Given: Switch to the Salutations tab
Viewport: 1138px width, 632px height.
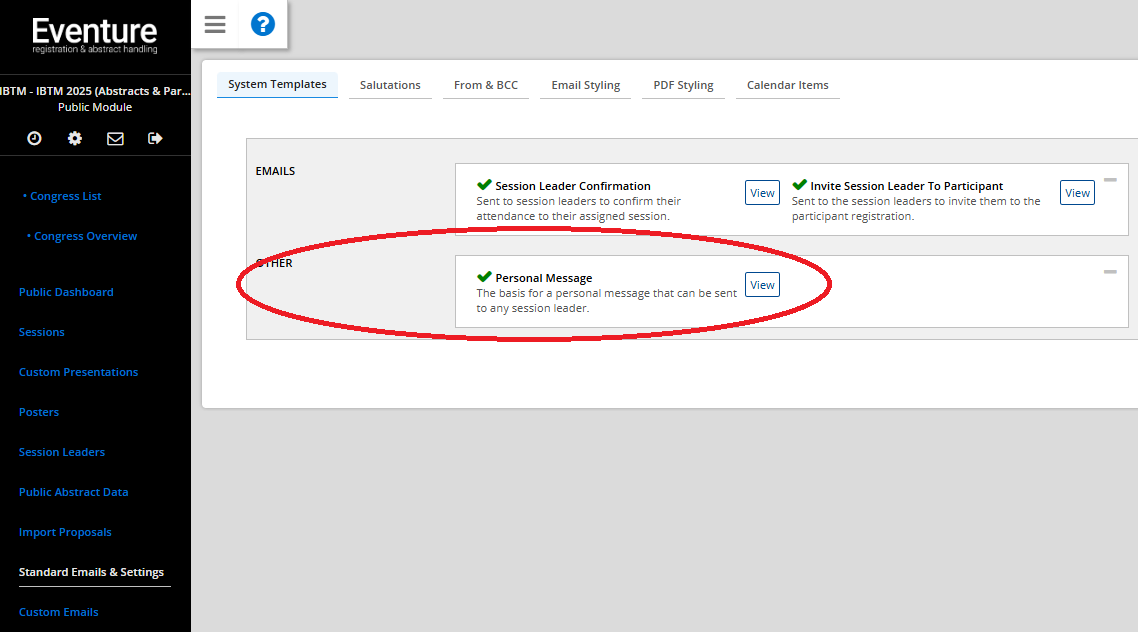Looking at the screenshot, I should coord(390,85).
